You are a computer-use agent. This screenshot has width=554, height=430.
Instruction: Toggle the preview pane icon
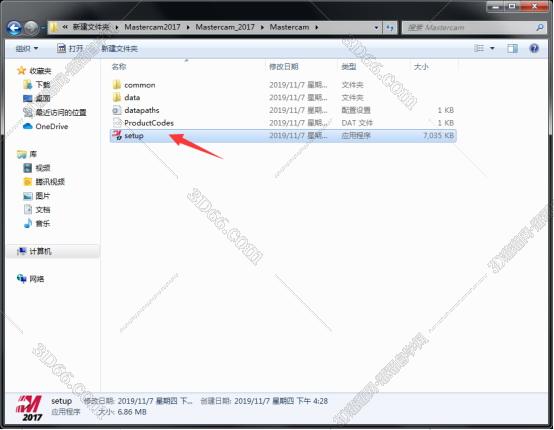[x=512, y=48]
